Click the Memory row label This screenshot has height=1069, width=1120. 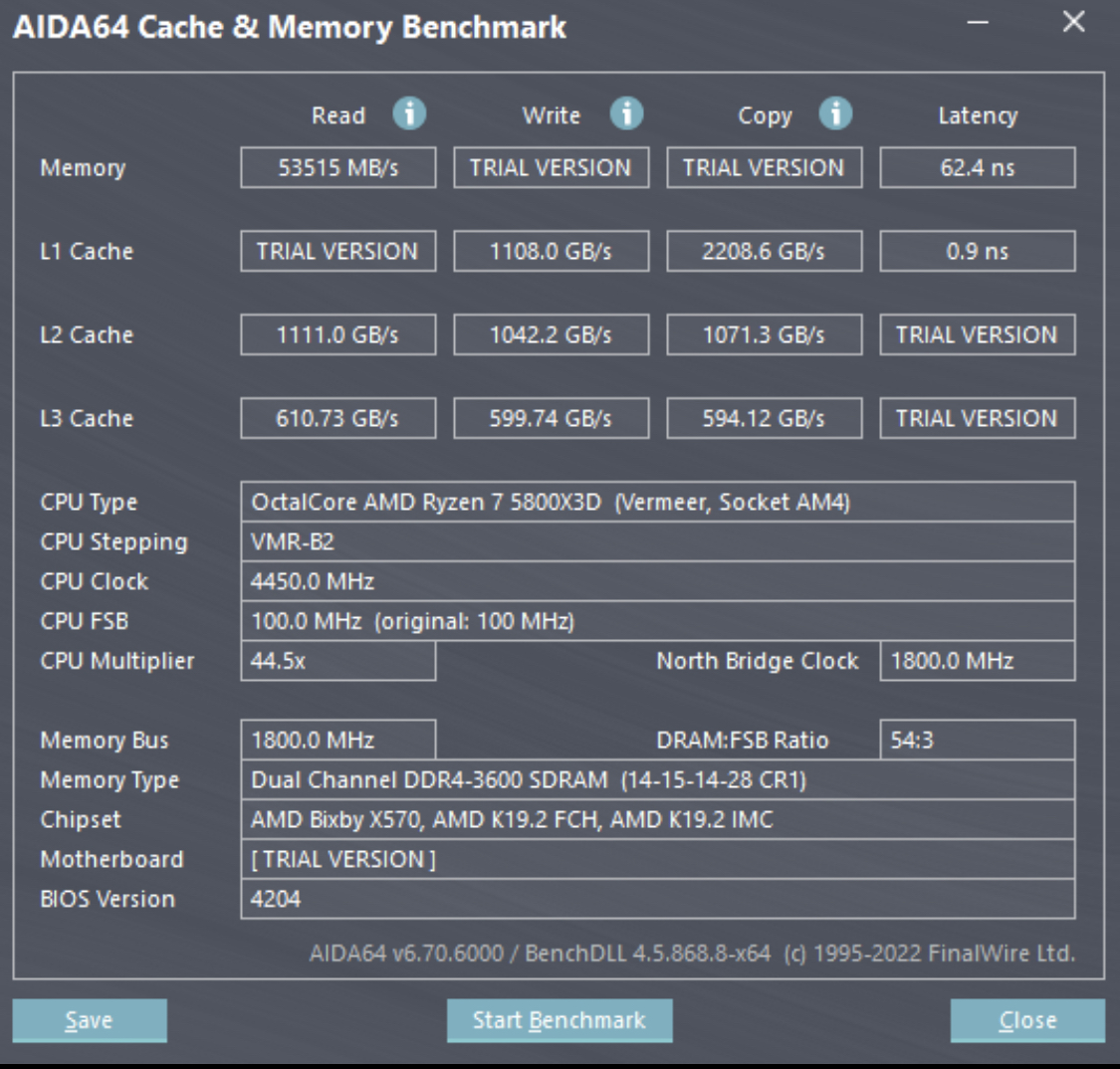pos(83,168)
